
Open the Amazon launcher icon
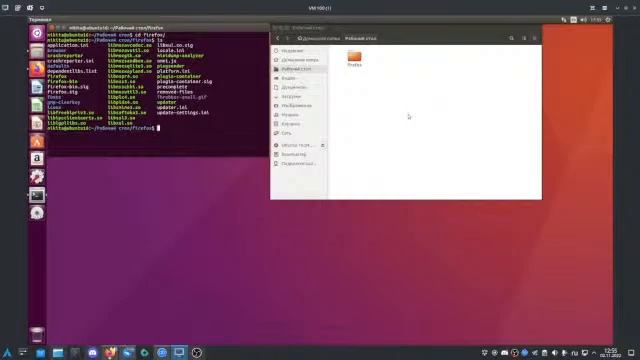tap(37, 159)
